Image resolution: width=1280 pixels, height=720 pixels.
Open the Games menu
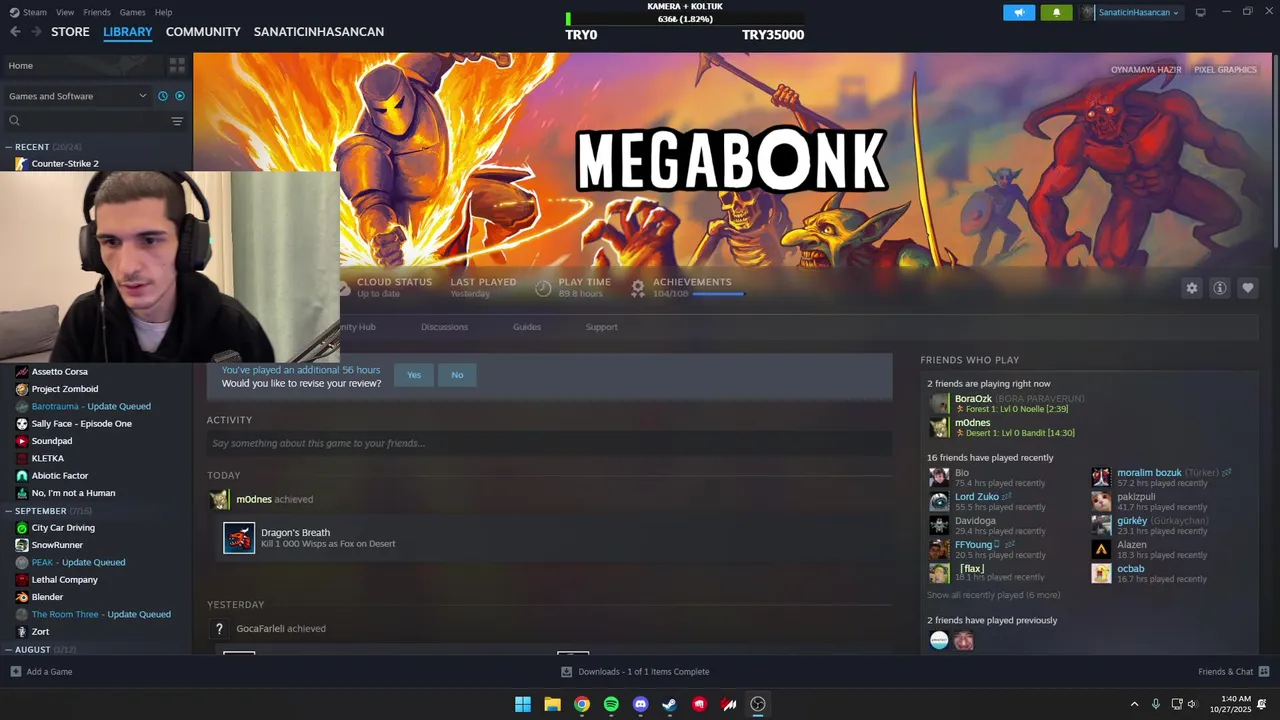tap(132, 12)
